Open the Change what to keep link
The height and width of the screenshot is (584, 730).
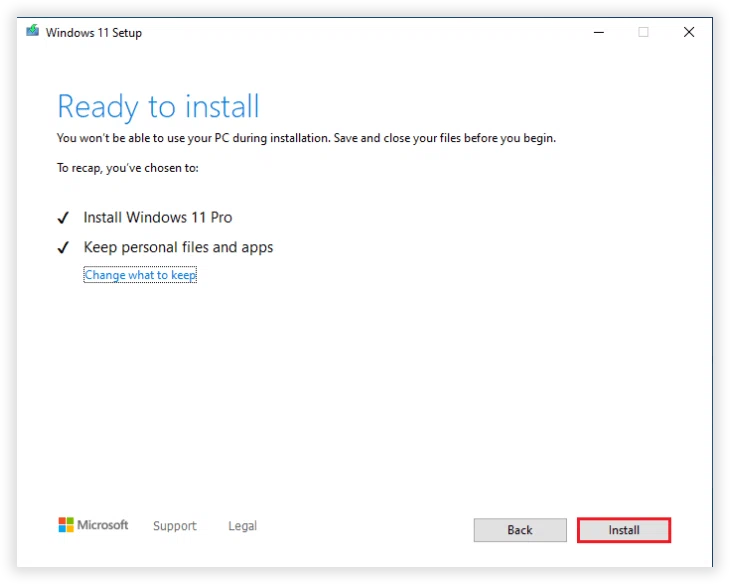point(140,275)
